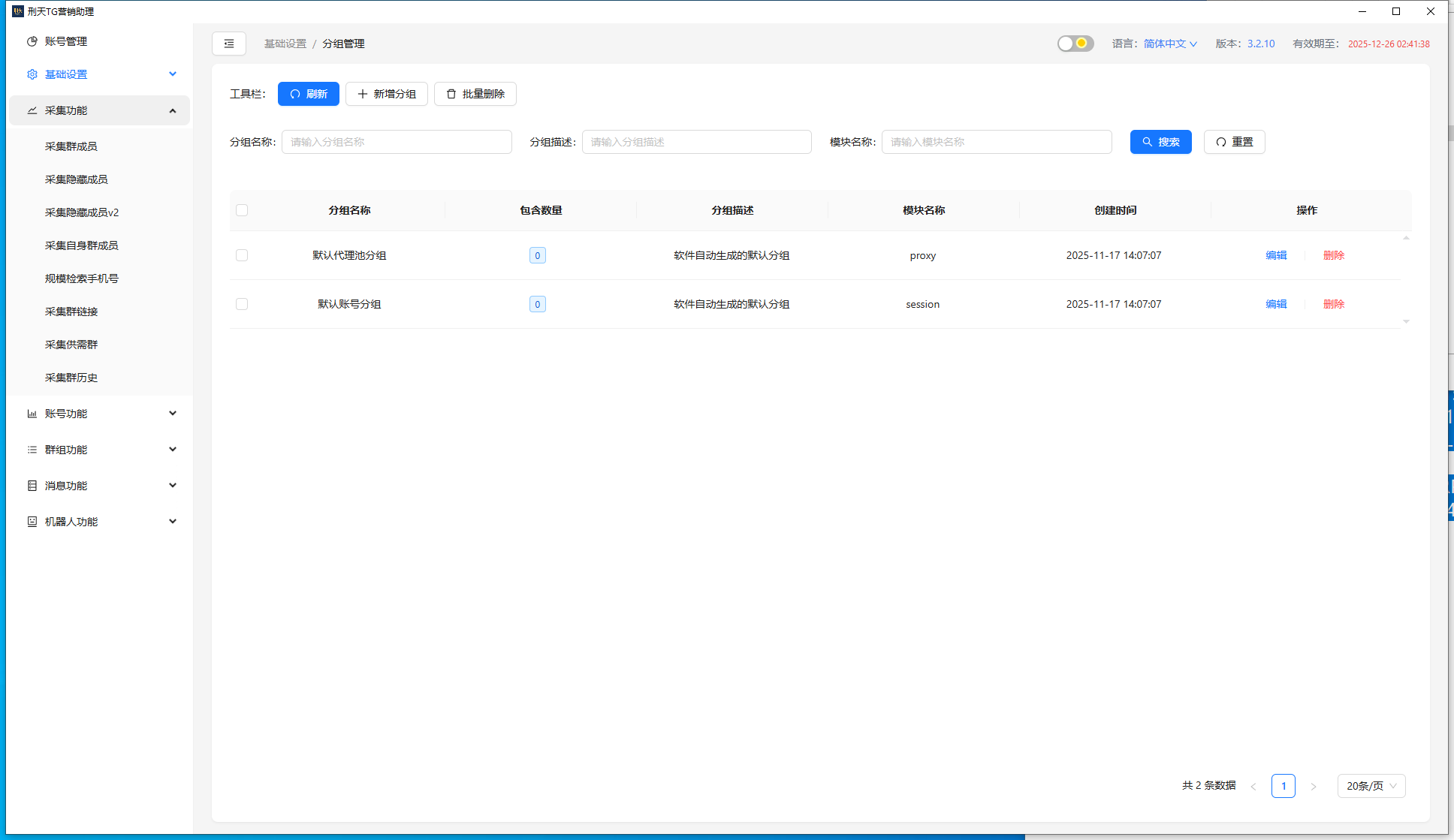Click the sidebar collapse icon above breadcrumb
Viewport: 1454px width, 840px height.
[x=229, y=44]
